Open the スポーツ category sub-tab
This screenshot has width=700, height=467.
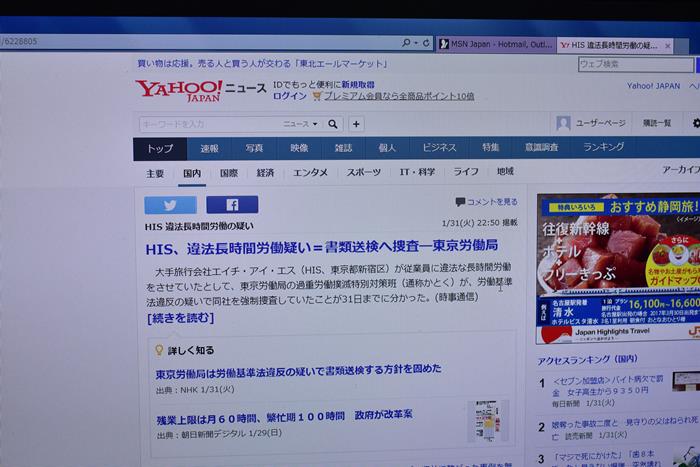click(x=364, y=172)
